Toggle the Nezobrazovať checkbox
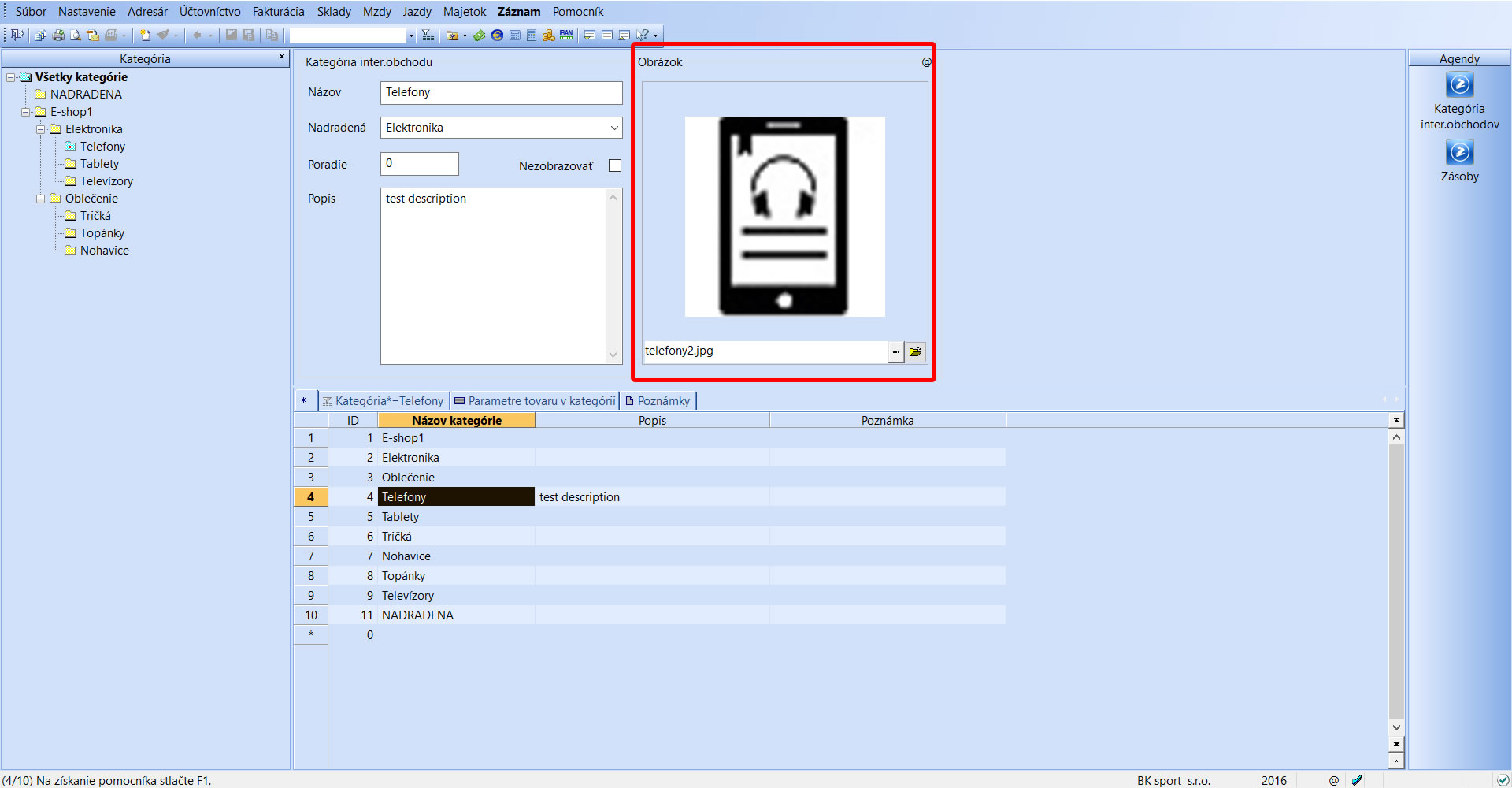The image size is (1512, 788). click(615, 165)
